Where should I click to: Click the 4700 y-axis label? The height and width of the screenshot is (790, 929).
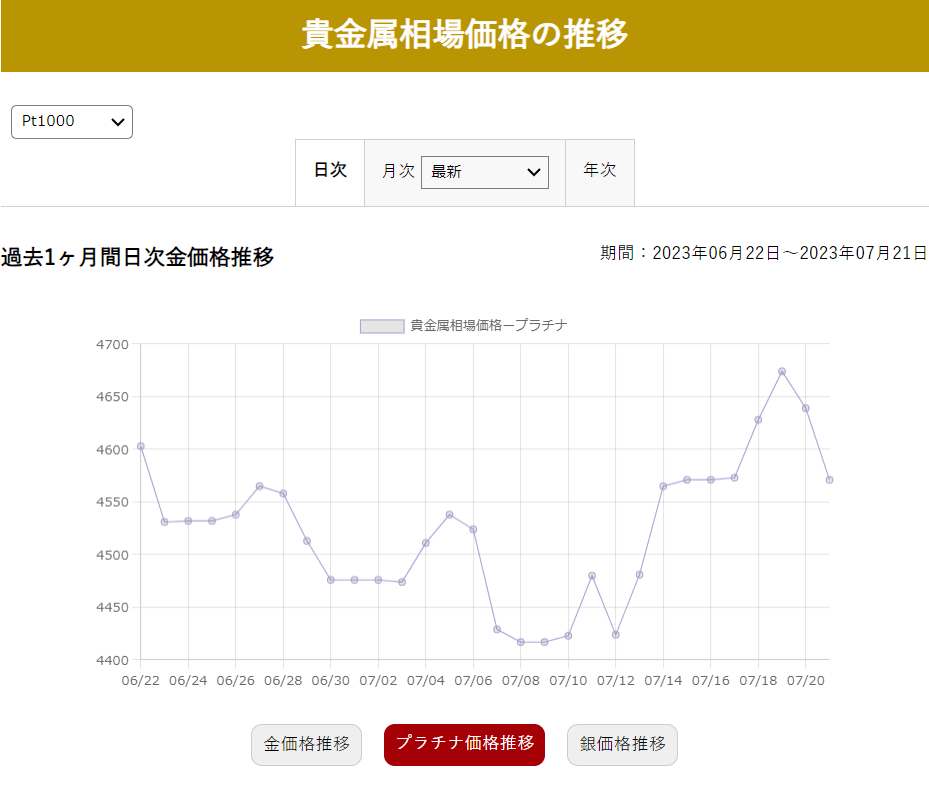click(x=112, y=344)
